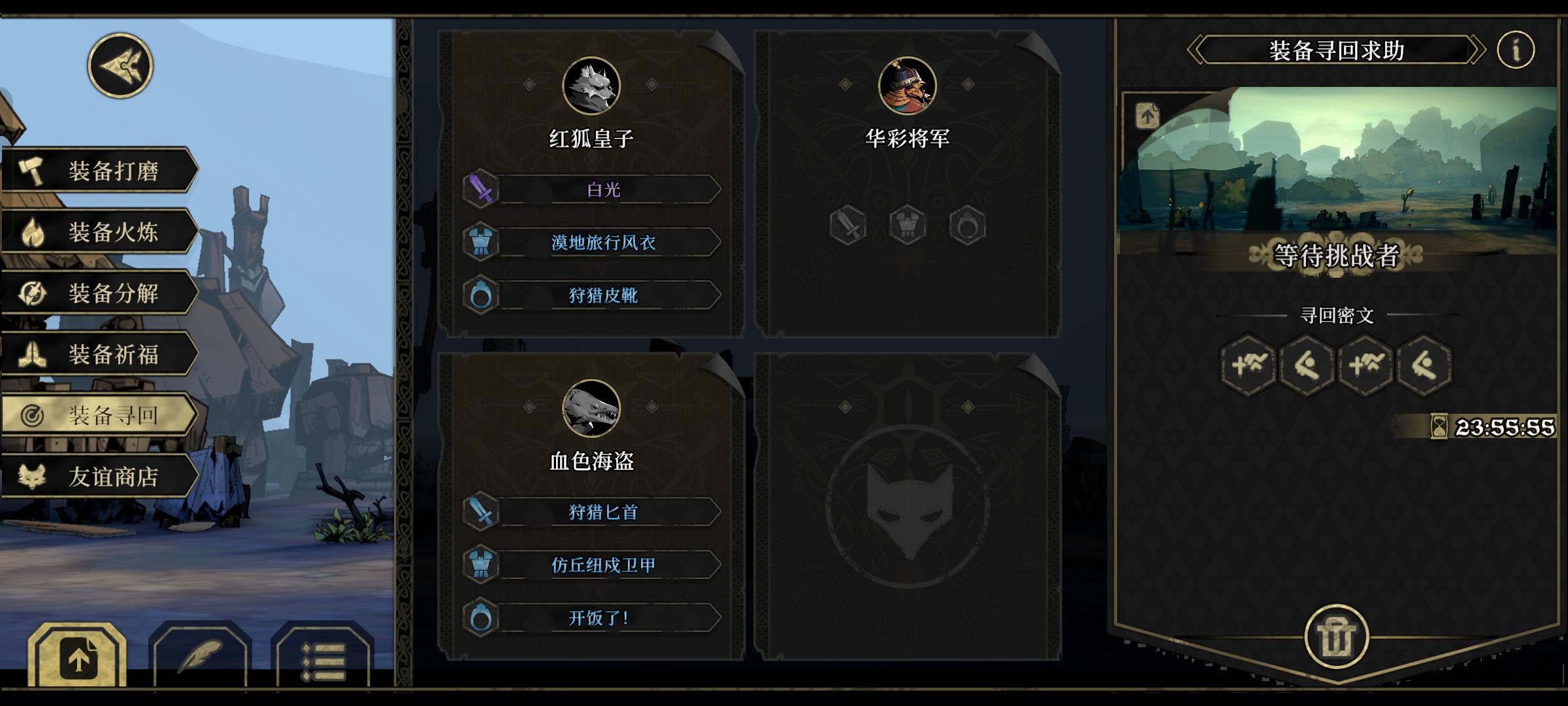Image resolution: width=1568 pixels, height=706 pixels.
Task: Select the 漠地旅行风衣 armor item
Action: click(x=592, y=243)
